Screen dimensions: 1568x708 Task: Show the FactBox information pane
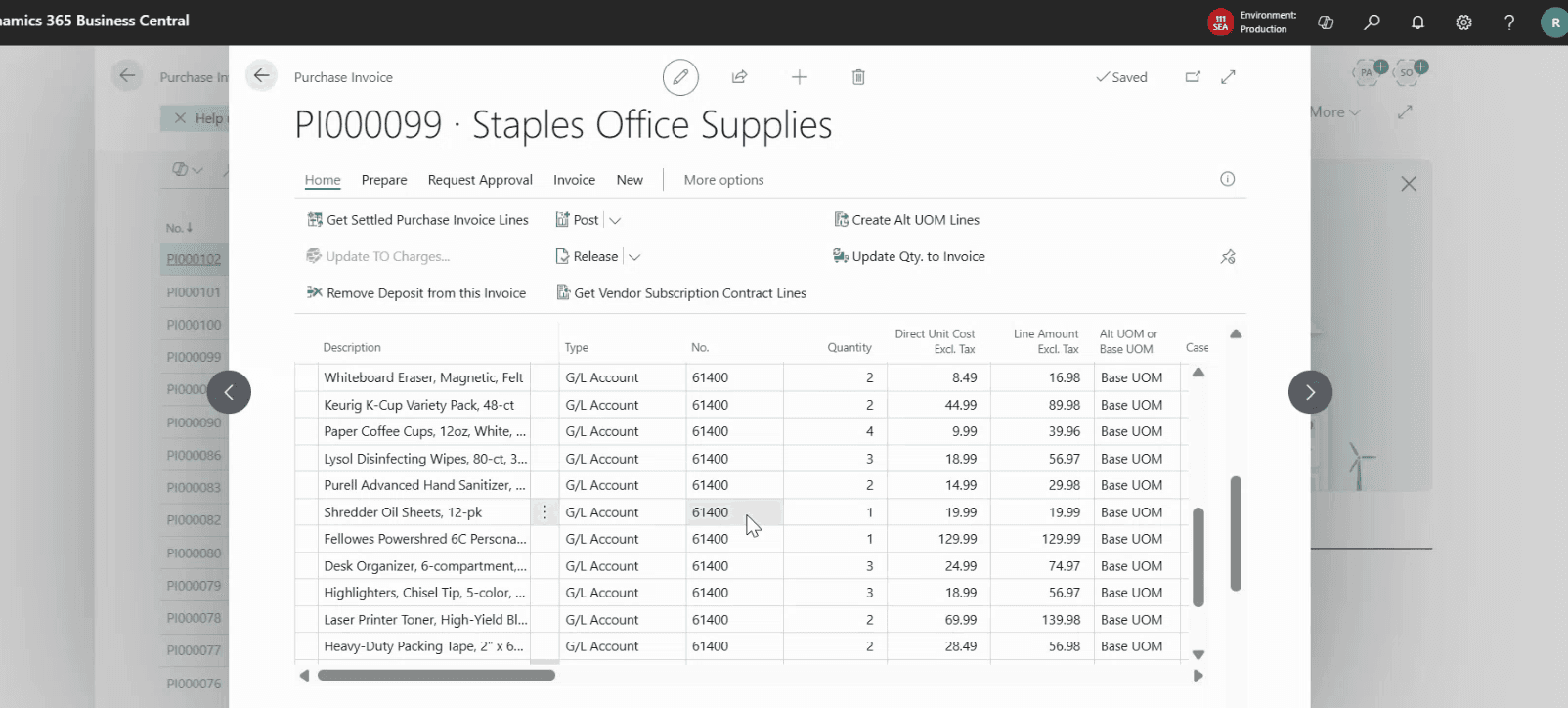[x=1228, y=179]
